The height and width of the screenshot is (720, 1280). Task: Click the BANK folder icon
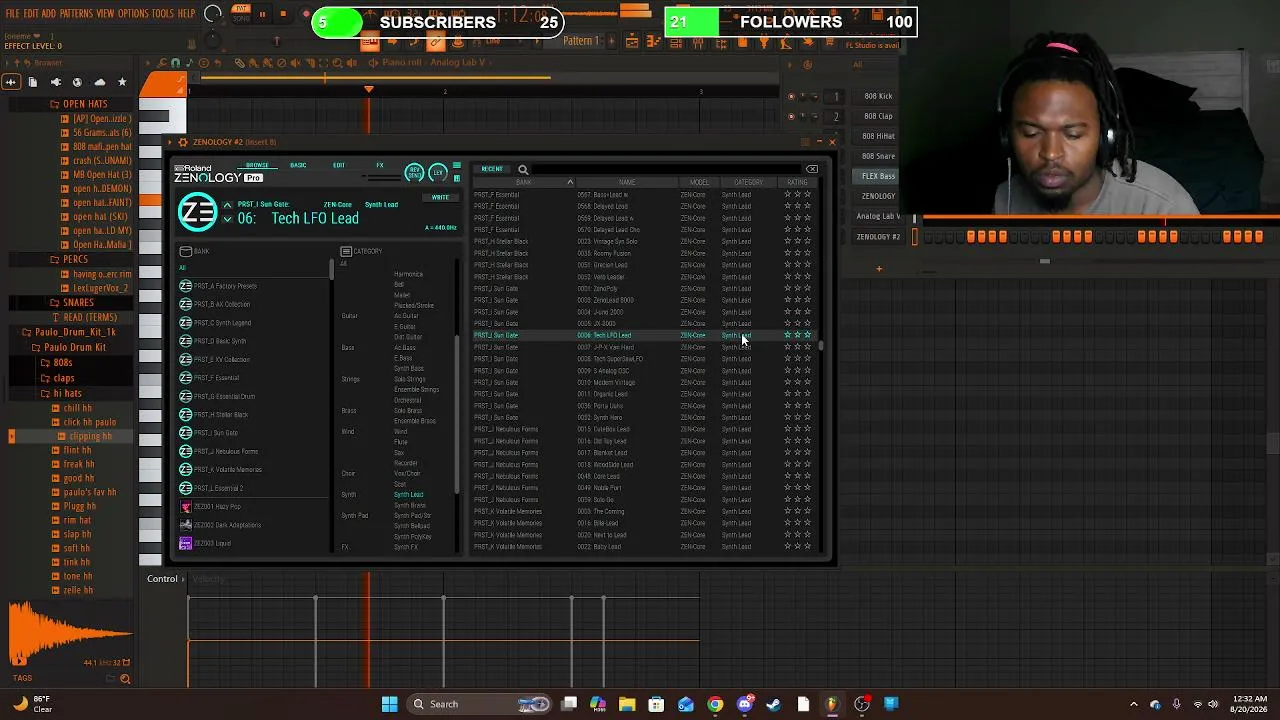[185, 251]
